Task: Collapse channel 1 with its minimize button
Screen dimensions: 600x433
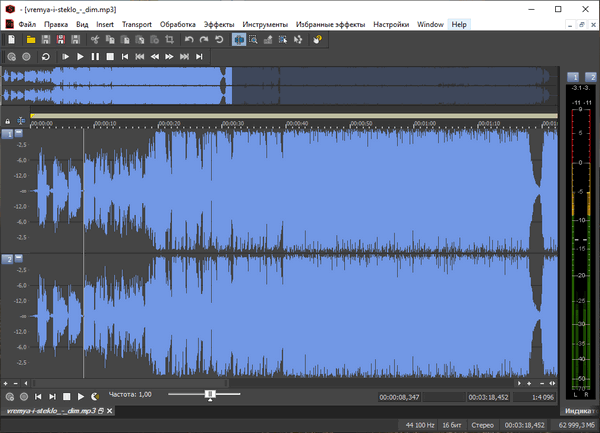Action: pos(18,133)
